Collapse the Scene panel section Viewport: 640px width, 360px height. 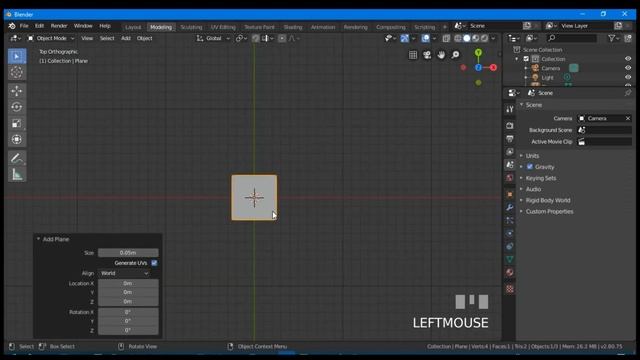tap(522, 105)
